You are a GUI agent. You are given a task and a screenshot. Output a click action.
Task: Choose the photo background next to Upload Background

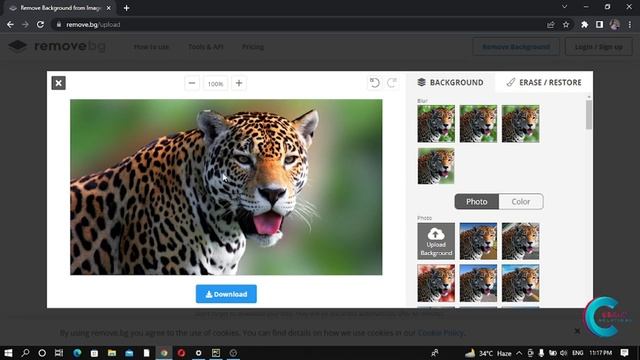pyautogui.click(x=478, y=241)
